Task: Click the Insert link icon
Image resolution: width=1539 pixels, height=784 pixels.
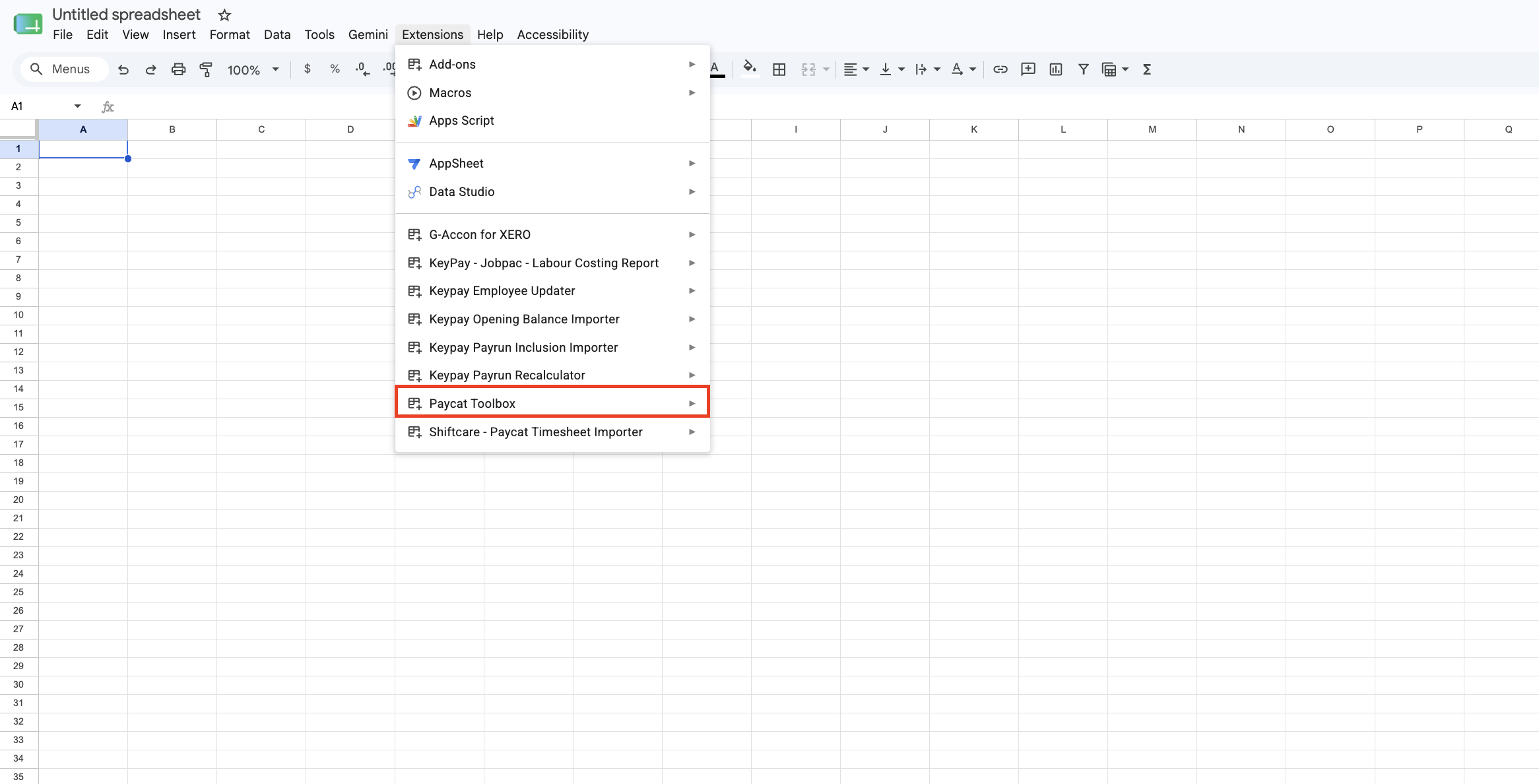Action: [1000, 69]
